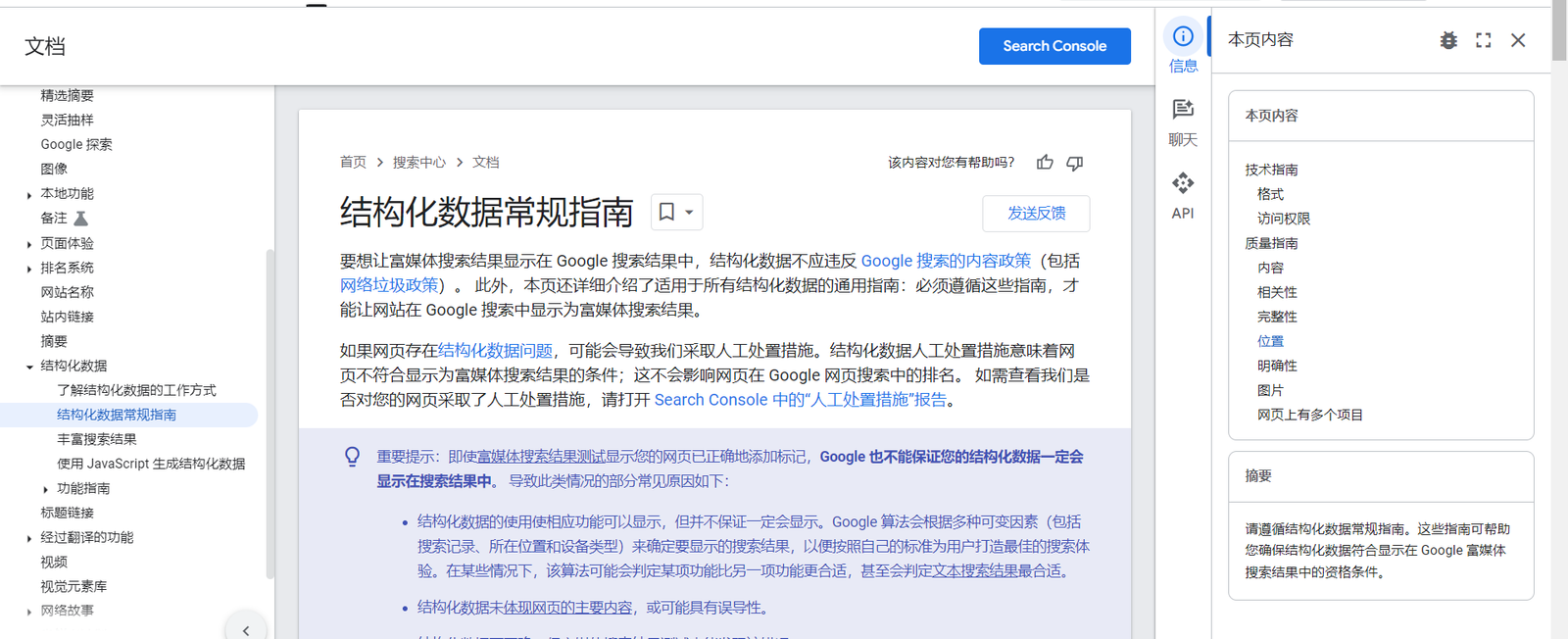The image size is (1568, 639).
Task: Jump to 格式 in page contents
Action: pos(1270,194)
